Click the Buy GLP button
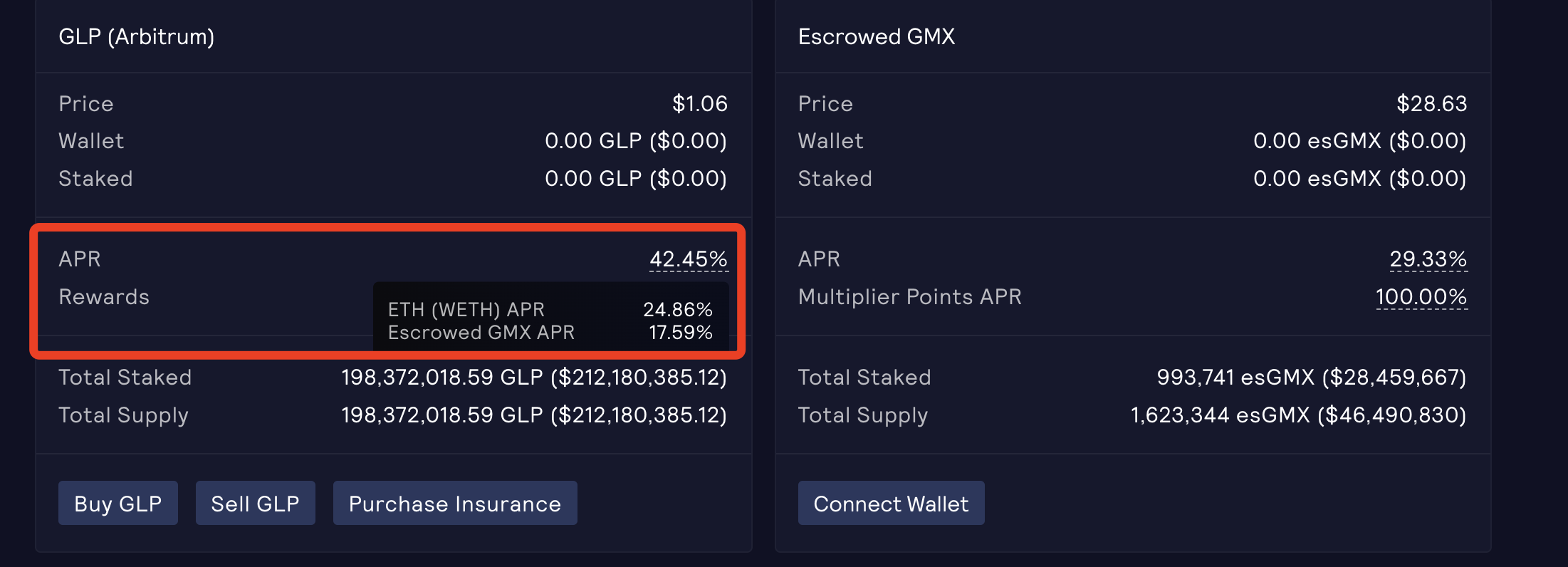 [x=118, y=504]
